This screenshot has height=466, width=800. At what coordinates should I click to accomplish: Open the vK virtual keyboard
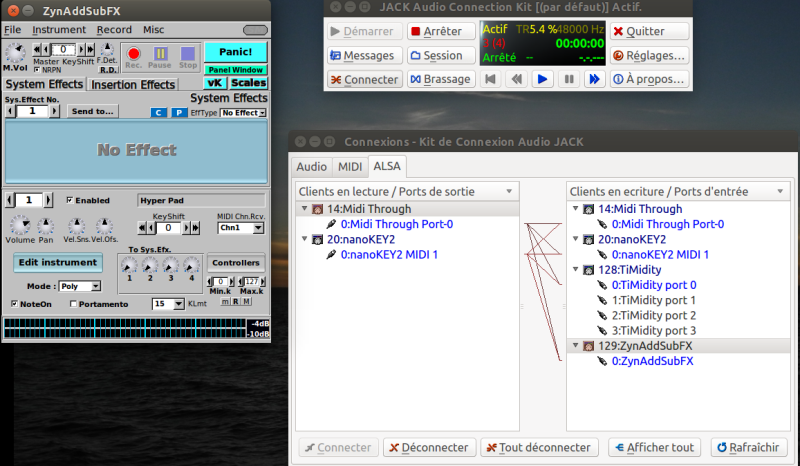point(215,83)
